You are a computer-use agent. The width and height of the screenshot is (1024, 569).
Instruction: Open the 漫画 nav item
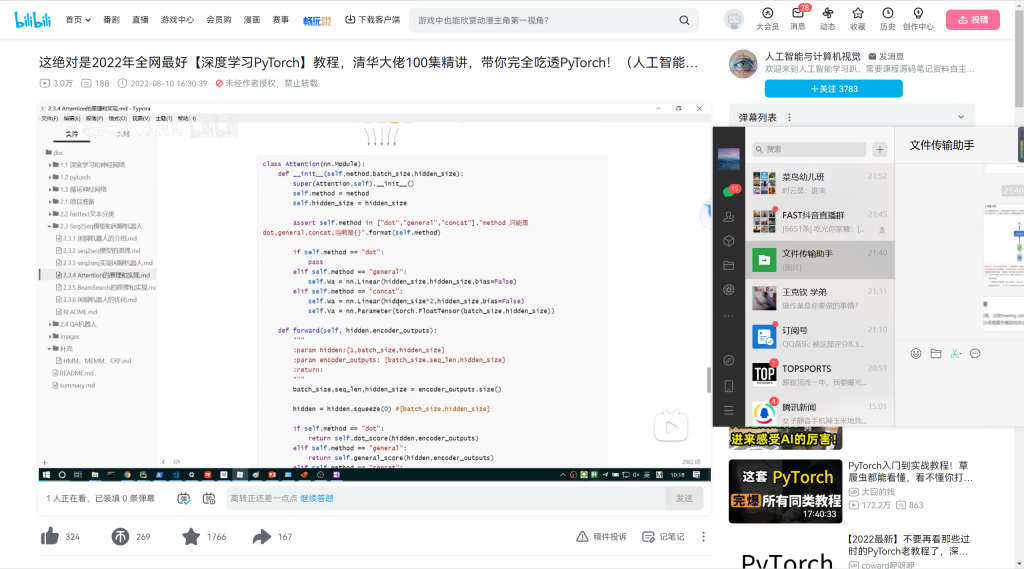tap(252, 20)
